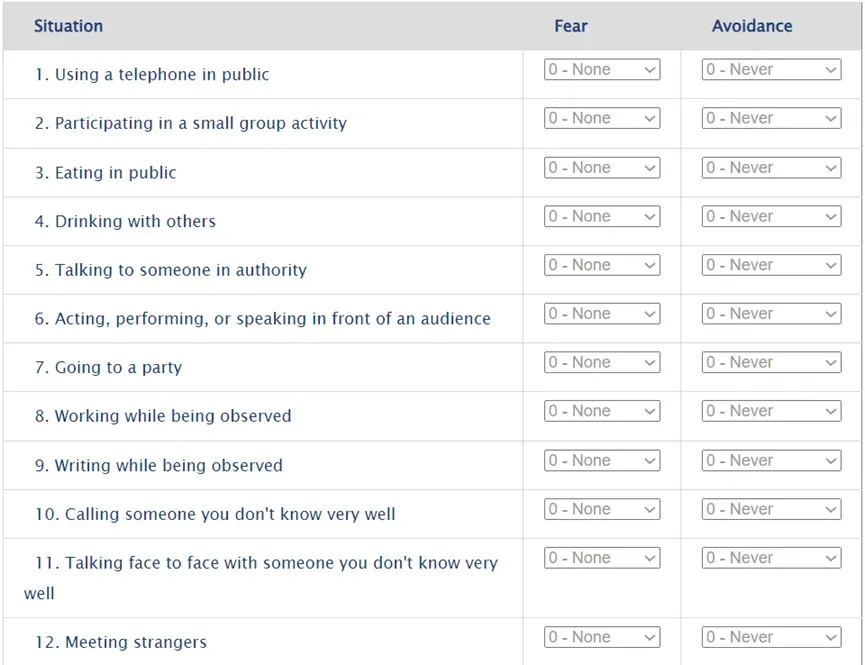Viewport: 865px width, 665px height.
Task: Expand Fear dropdown for calling someone unfamiliar
Action: pos(602,509)
